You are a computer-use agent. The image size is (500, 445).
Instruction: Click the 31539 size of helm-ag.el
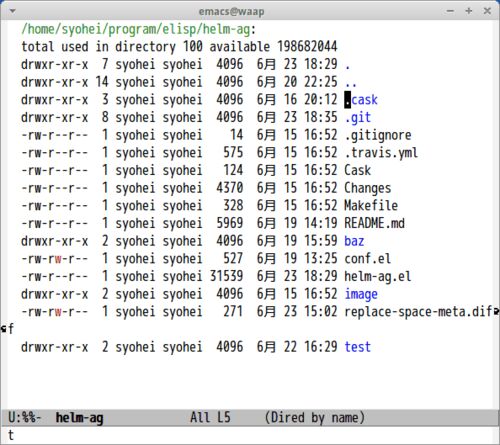tap(226, 276)
